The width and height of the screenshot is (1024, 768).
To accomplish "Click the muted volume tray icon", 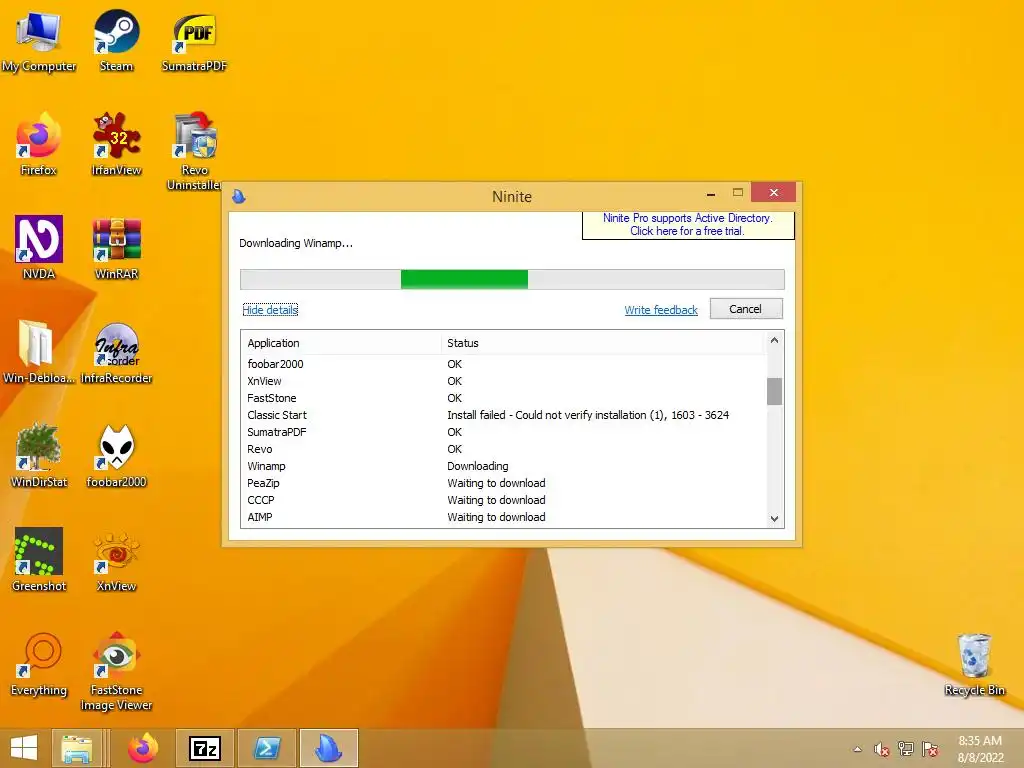I will 882,749.
